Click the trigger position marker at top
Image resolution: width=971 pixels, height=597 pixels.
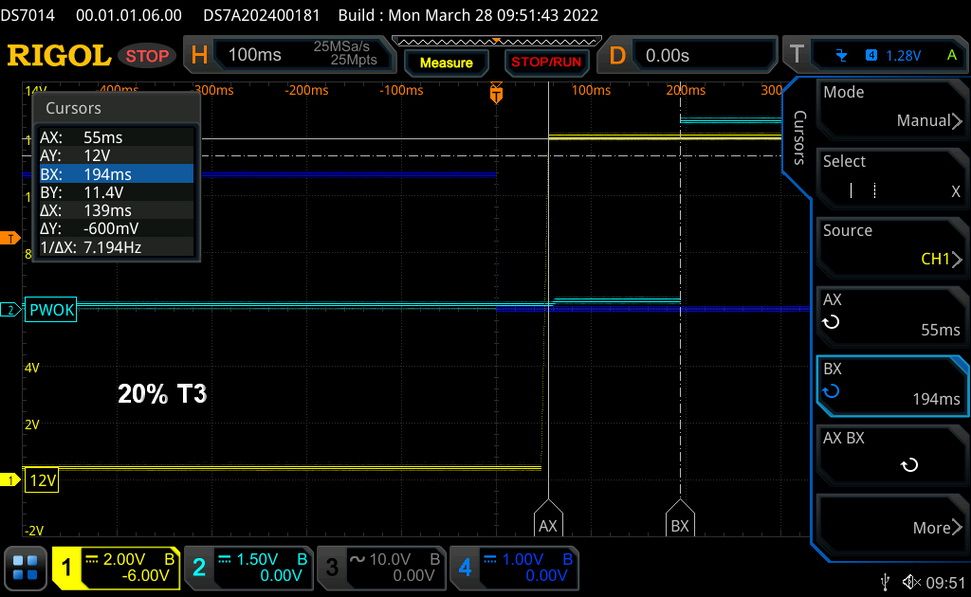(x=496, y=93)
